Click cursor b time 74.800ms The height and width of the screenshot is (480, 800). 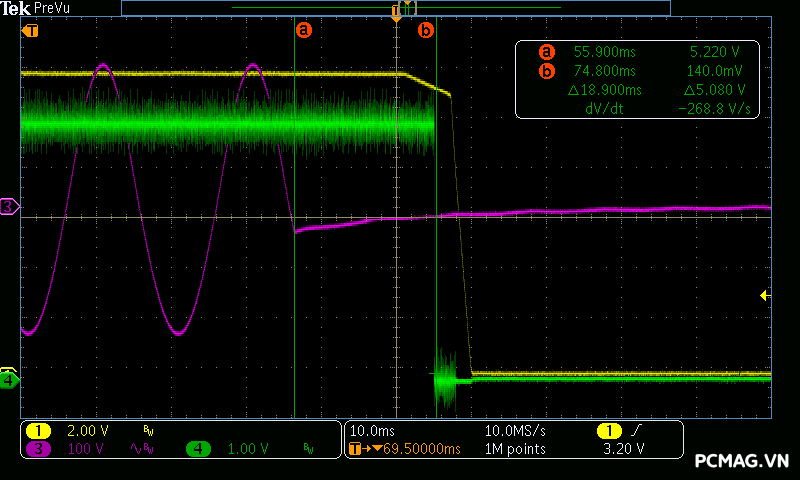(605, 71)
